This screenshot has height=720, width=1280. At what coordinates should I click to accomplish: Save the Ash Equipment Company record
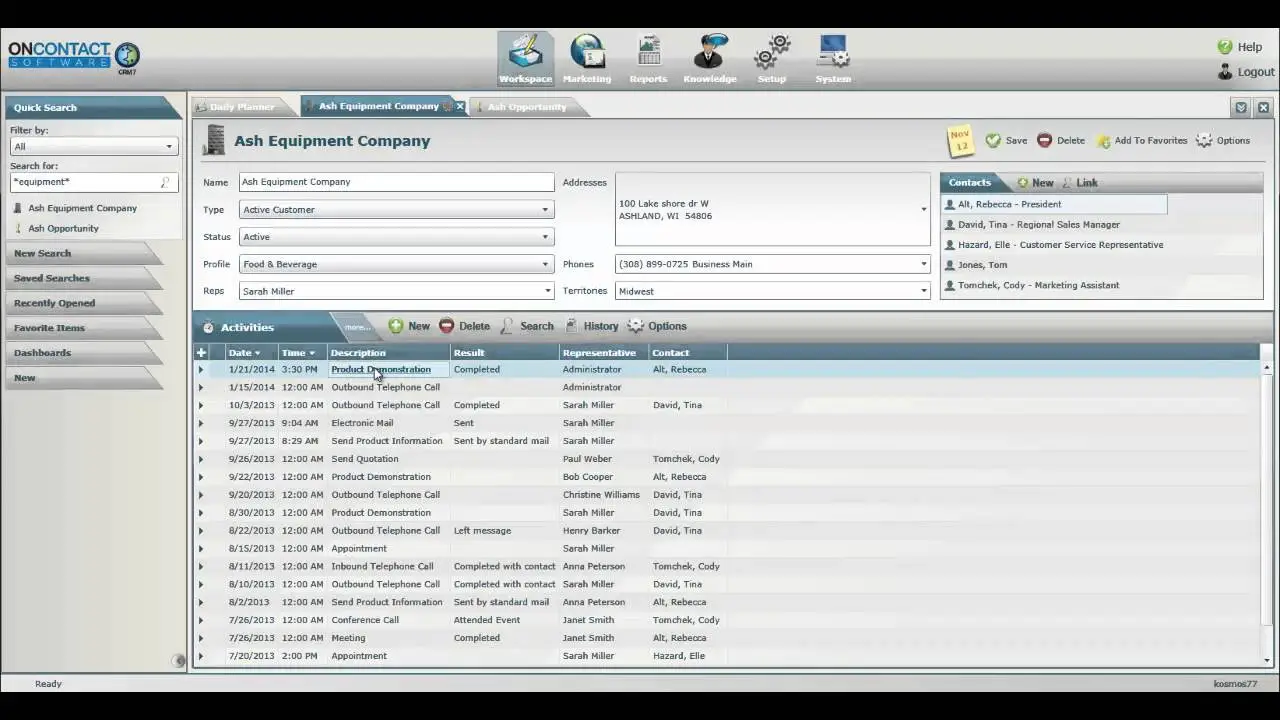click(x=1006, y=141)
